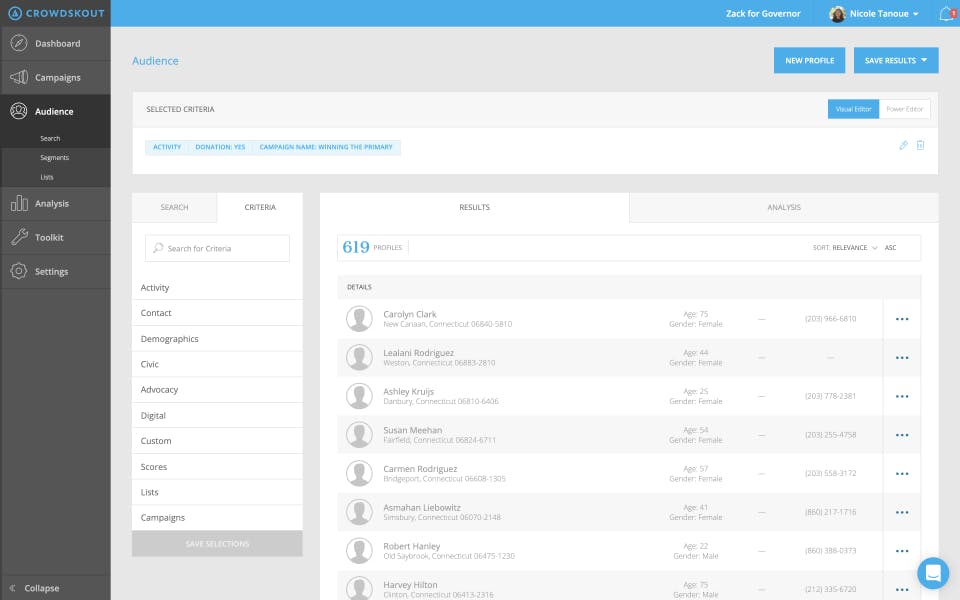
Task: Open Segments under Audience submenu
Action: (54, 157)
